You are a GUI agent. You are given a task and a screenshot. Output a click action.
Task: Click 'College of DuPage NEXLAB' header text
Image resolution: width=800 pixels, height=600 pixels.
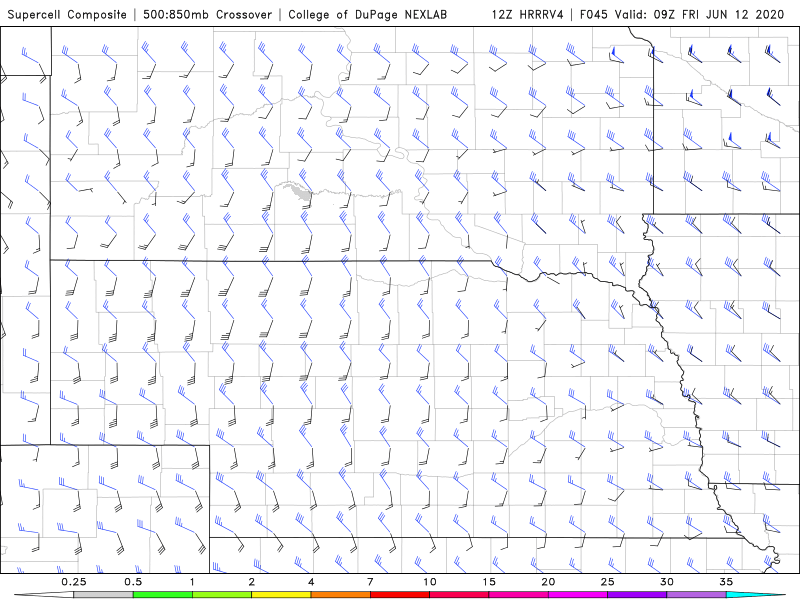point(367,14)
